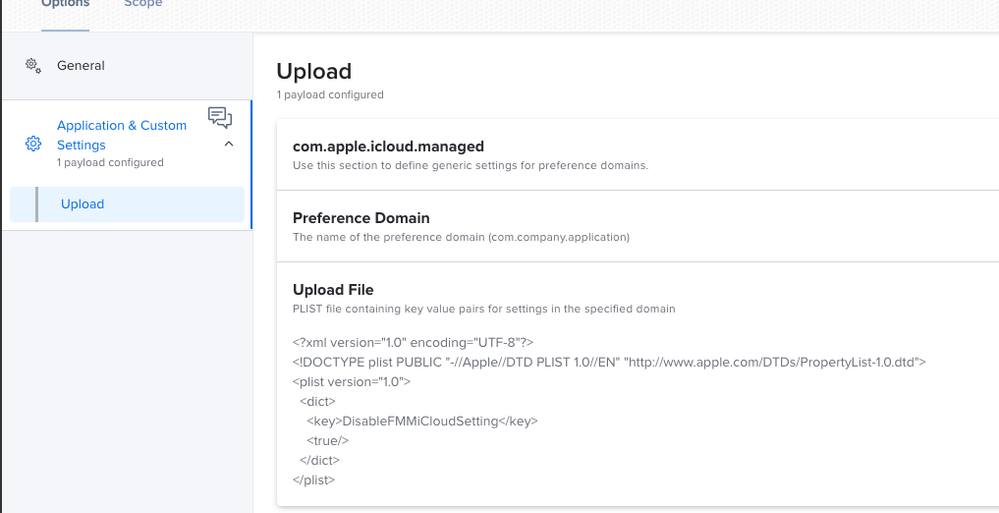Click the true value line
Viewport: 999px width, 513px height.
327,441
